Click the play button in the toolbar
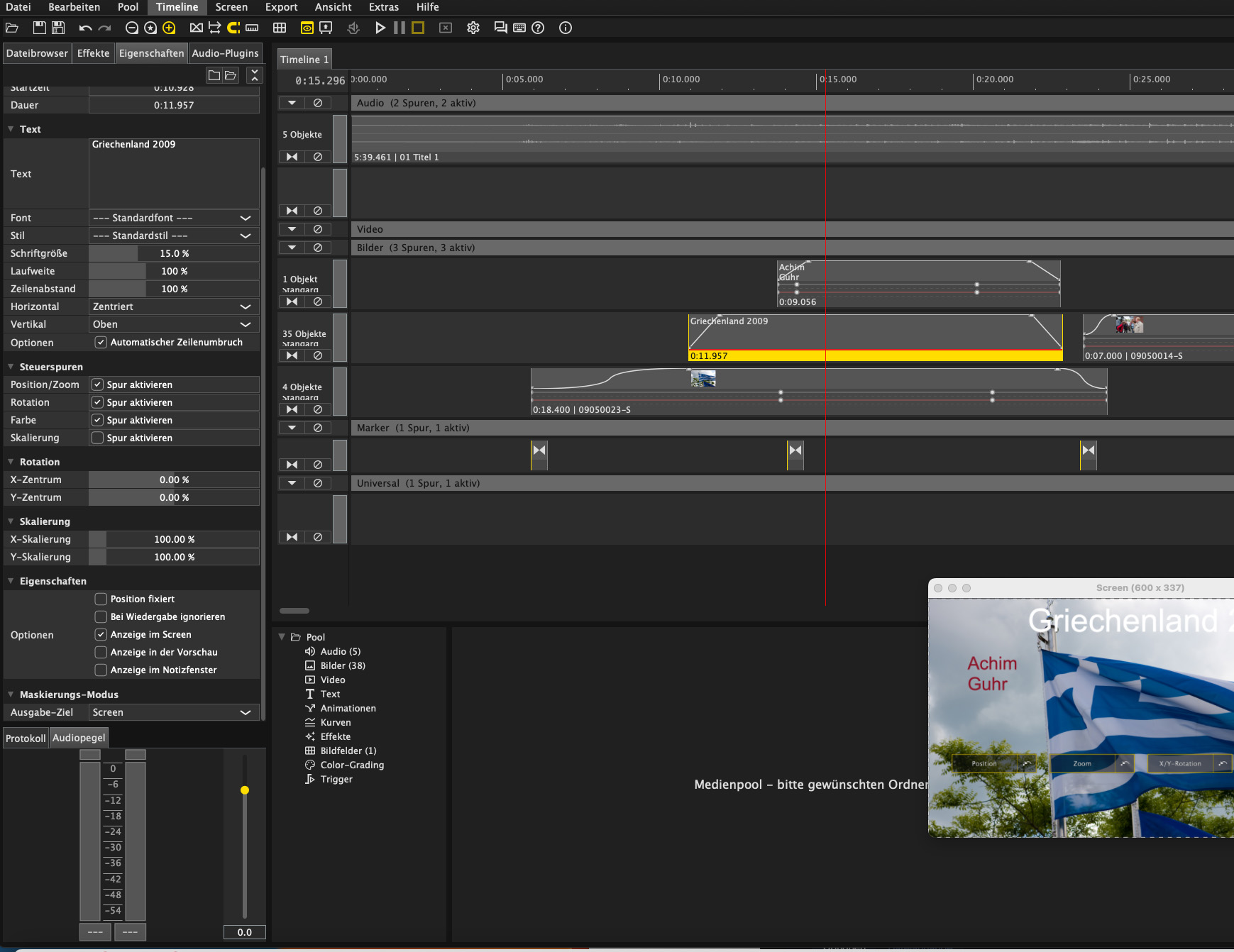 point(380,28)
